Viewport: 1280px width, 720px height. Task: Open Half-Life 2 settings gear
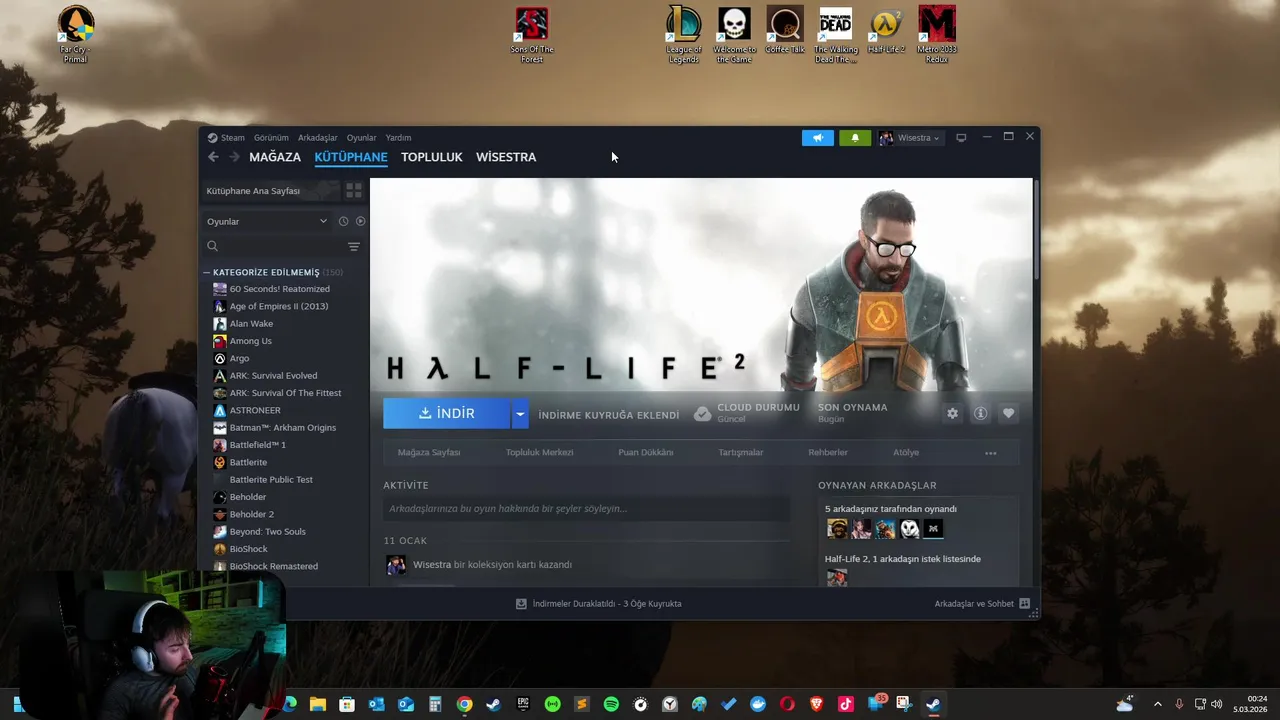[952, 413]
